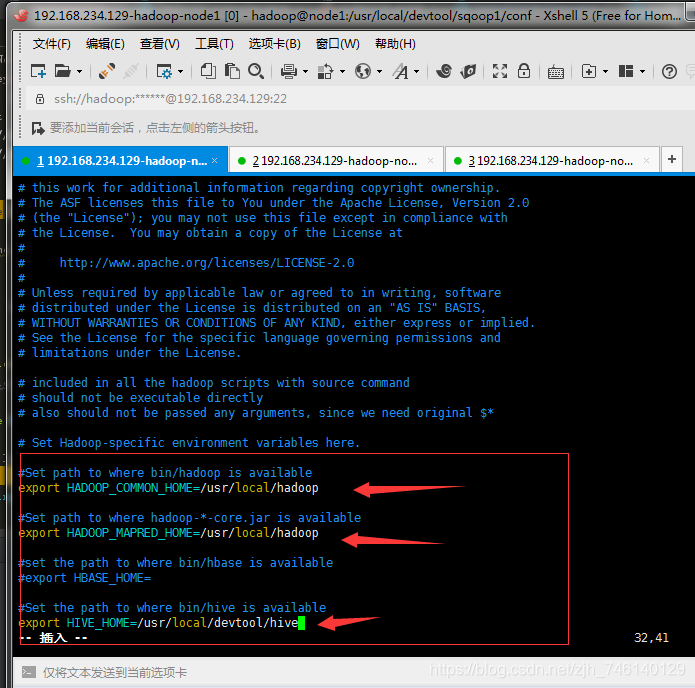
Task: Click the Copy icon
Action: point(208,71)
